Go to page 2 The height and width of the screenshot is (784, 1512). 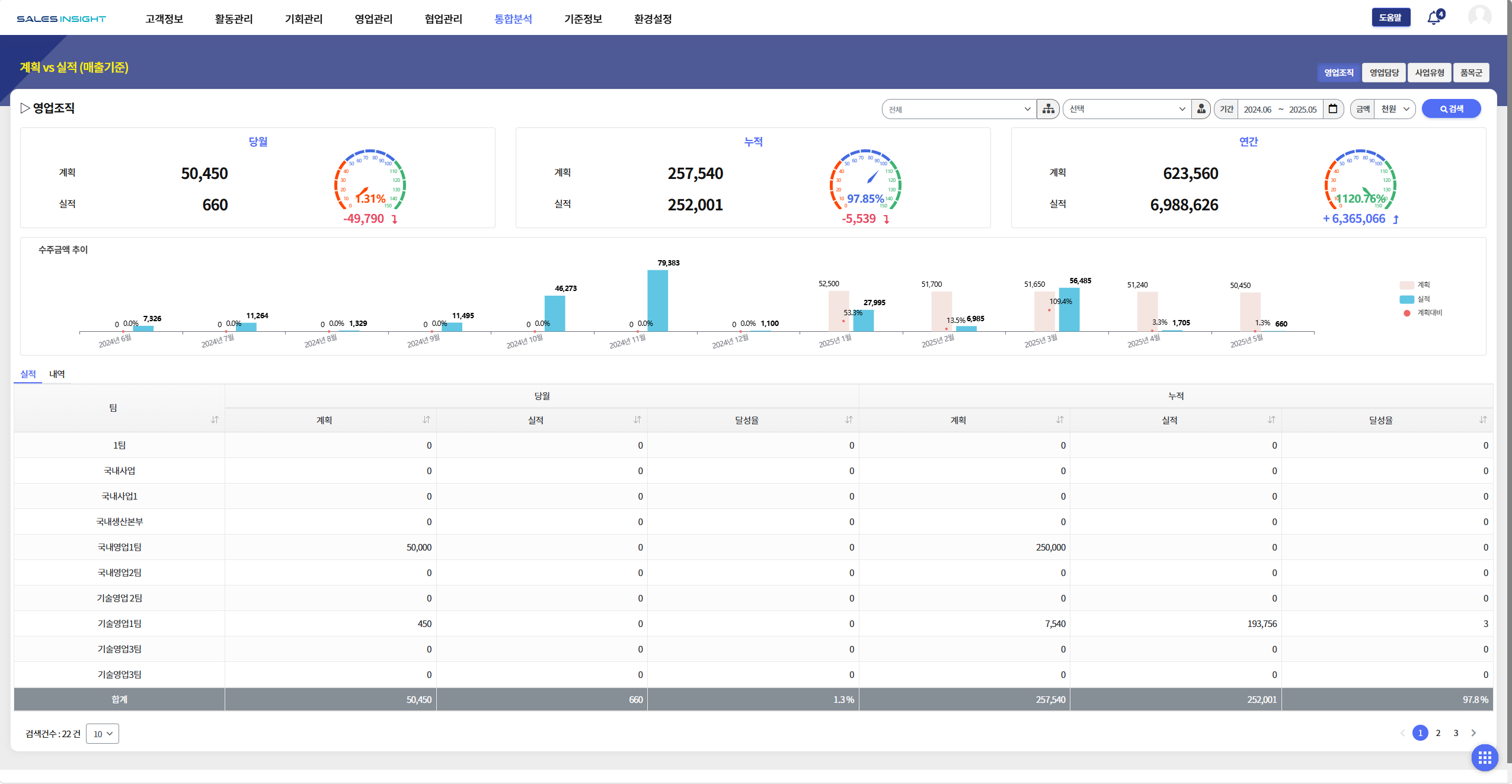[x=1438, y=733]
